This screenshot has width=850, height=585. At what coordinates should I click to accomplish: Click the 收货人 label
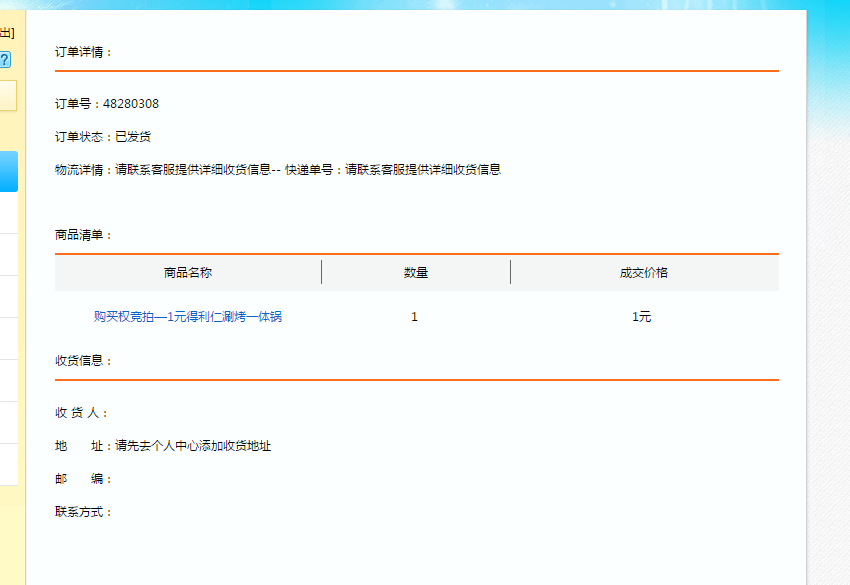[81, 413]
